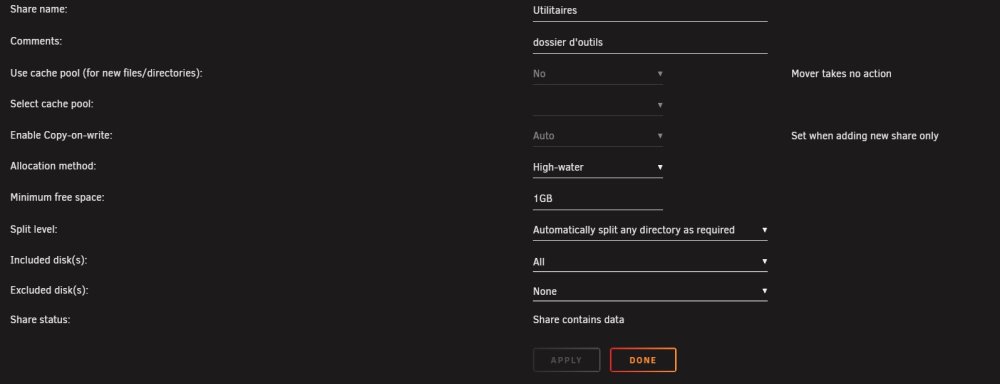Viewport: 1000px width, 384px height.
Task: Click the Share name field containing Utilitaires
Action: click(x=650, y=11)
